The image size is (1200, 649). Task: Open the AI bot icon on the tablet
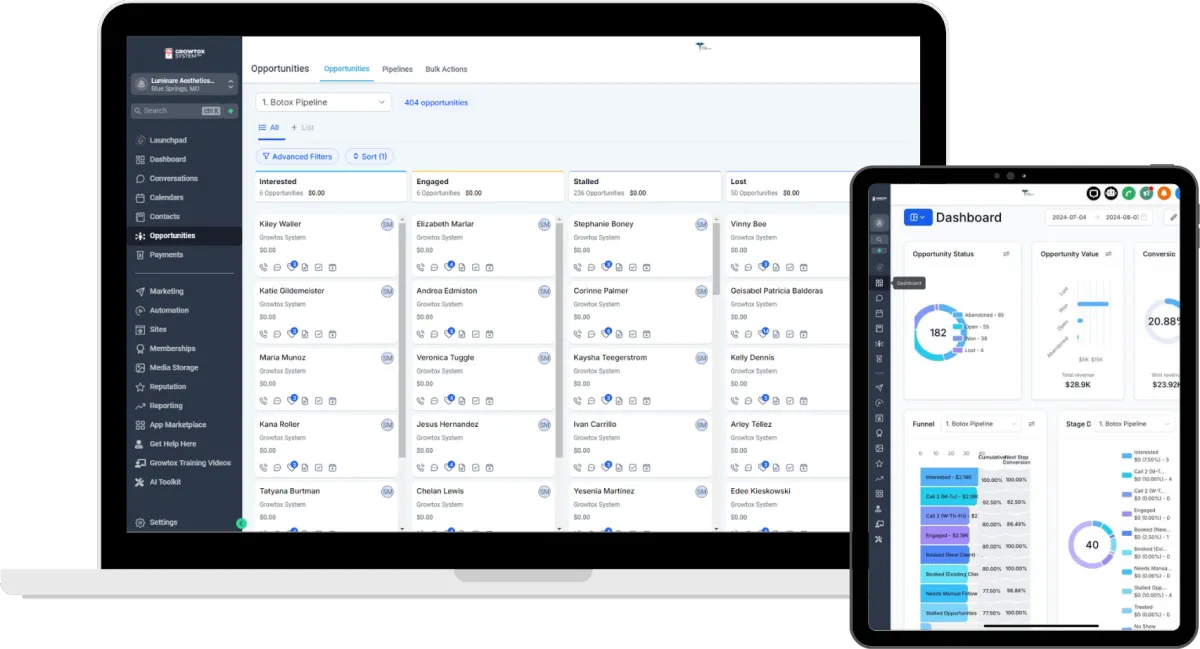(x=1111, y=193)
